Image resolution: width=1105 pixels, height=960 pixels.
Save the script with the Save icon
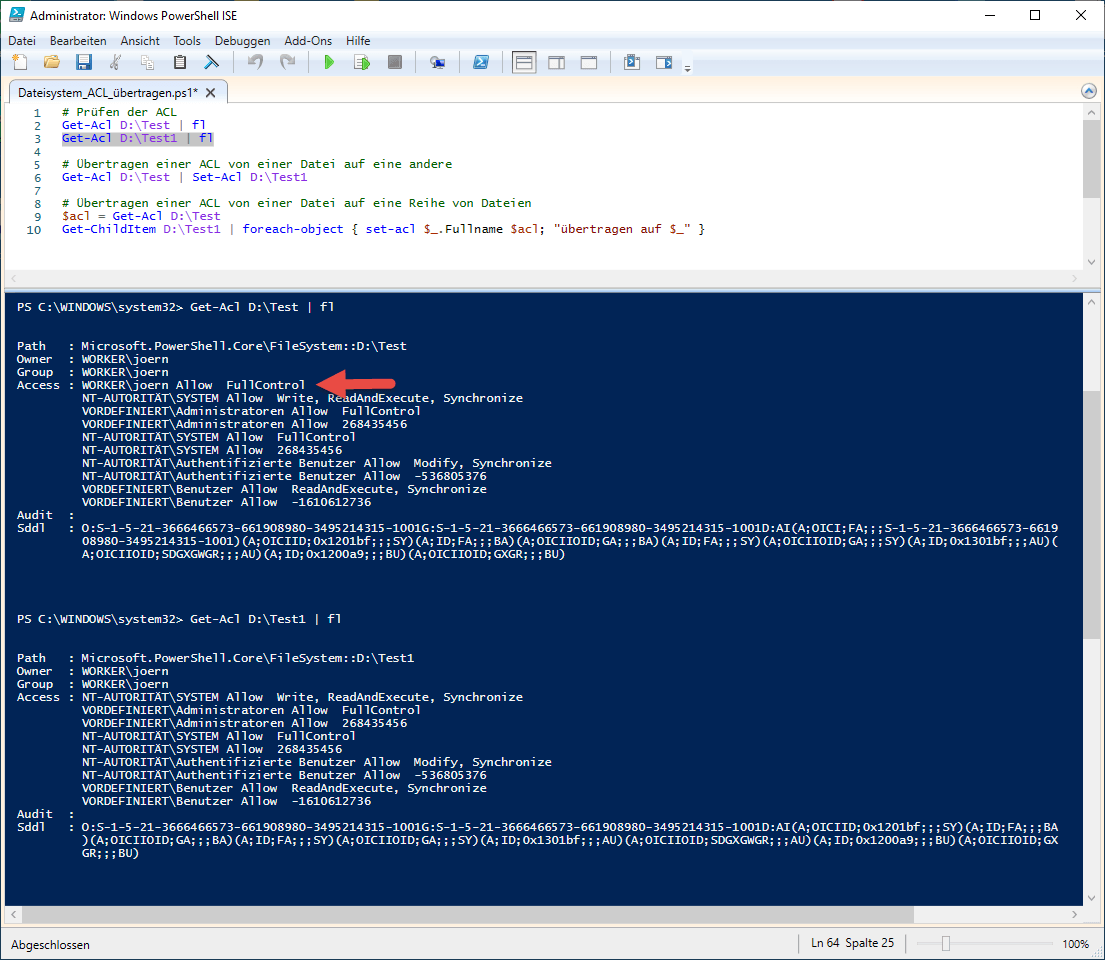click(84, 62)
